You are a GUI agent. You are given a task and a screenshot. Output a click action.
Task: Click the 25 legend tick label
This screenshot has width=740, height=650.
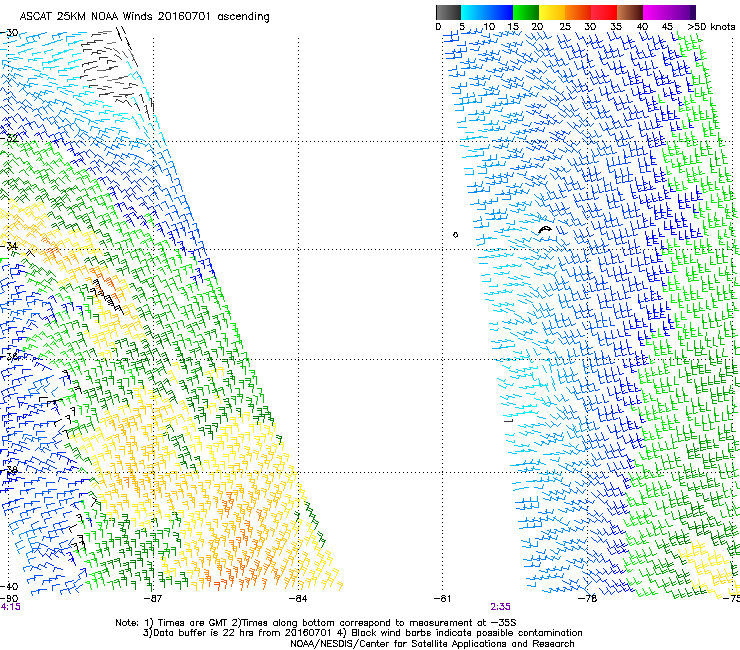[x=565, y=27]
